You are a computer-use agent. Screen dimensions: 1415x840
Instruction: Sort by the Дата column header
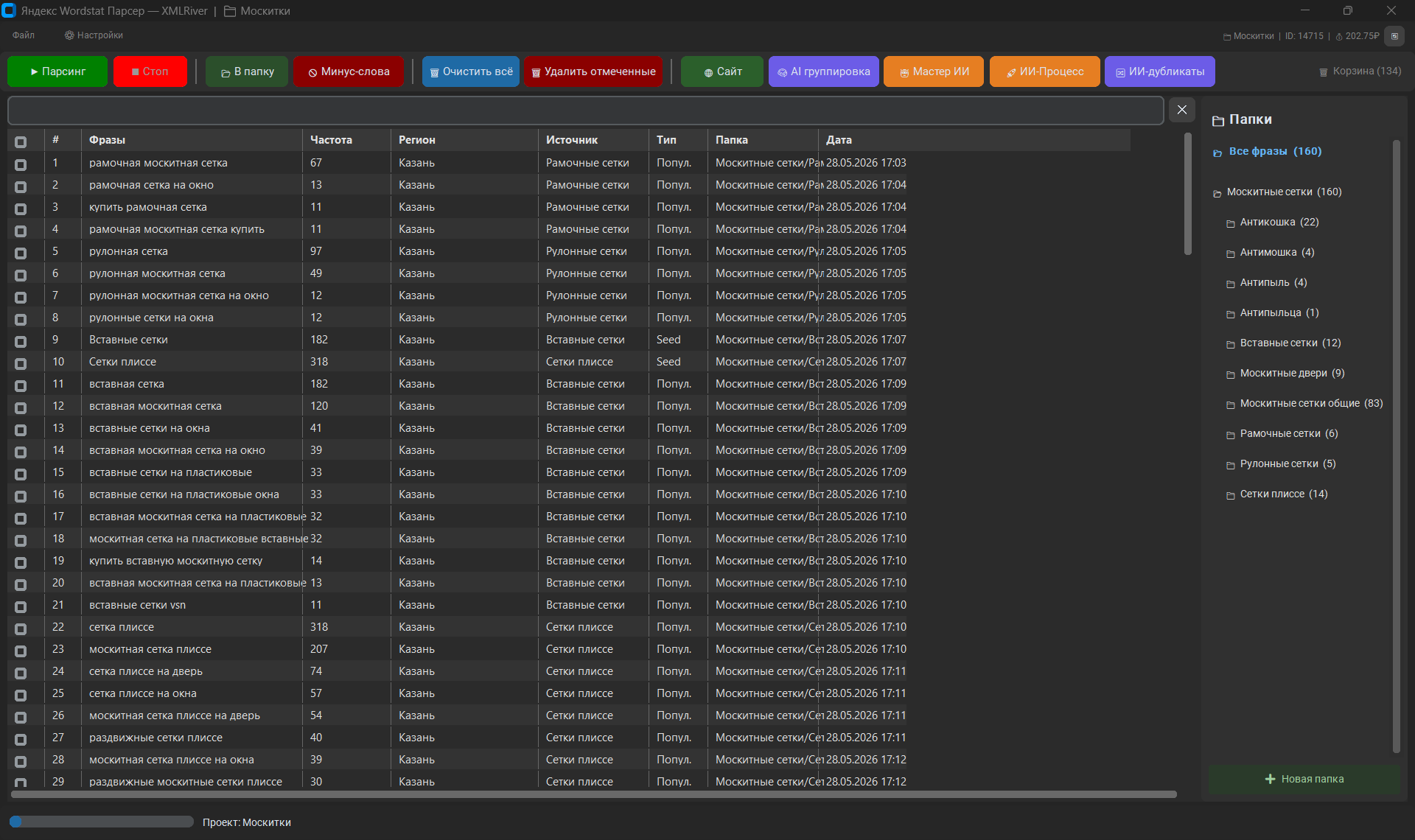pos(974,140)
